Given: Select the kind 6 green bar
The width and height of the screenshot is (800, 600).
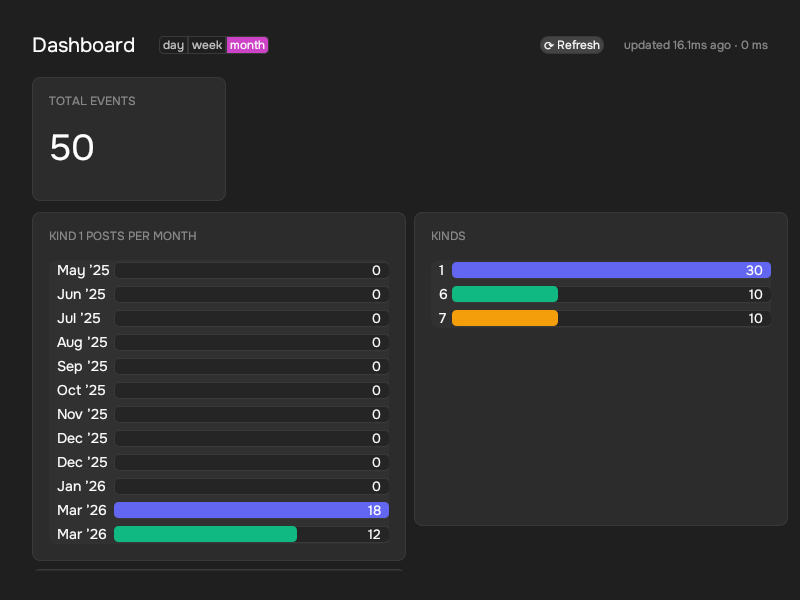Looking at the screenshot, I should [x=505, y=294].
